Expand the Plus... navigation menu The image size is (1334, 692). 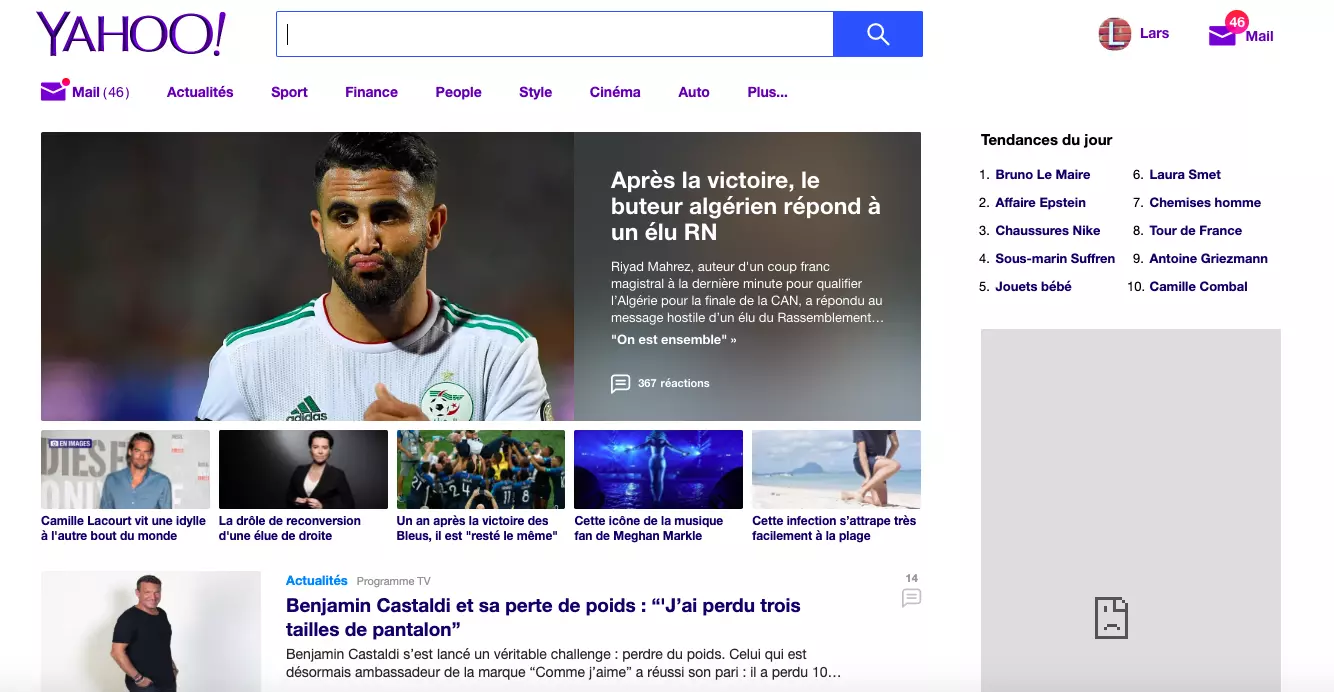point(767,92)
